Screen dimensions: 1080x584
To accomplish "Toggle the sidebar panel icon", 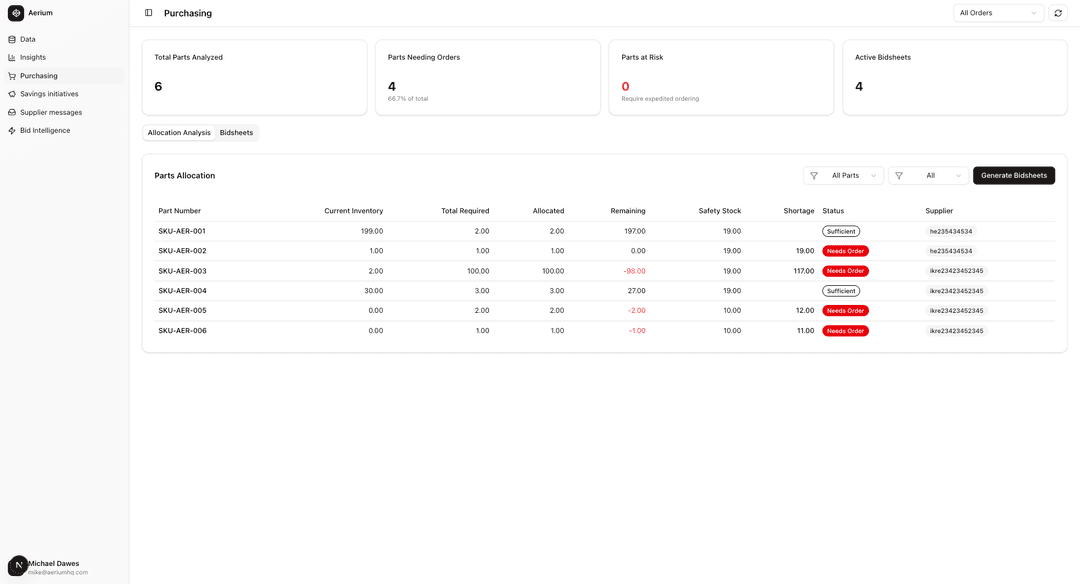I will point(149,13).
